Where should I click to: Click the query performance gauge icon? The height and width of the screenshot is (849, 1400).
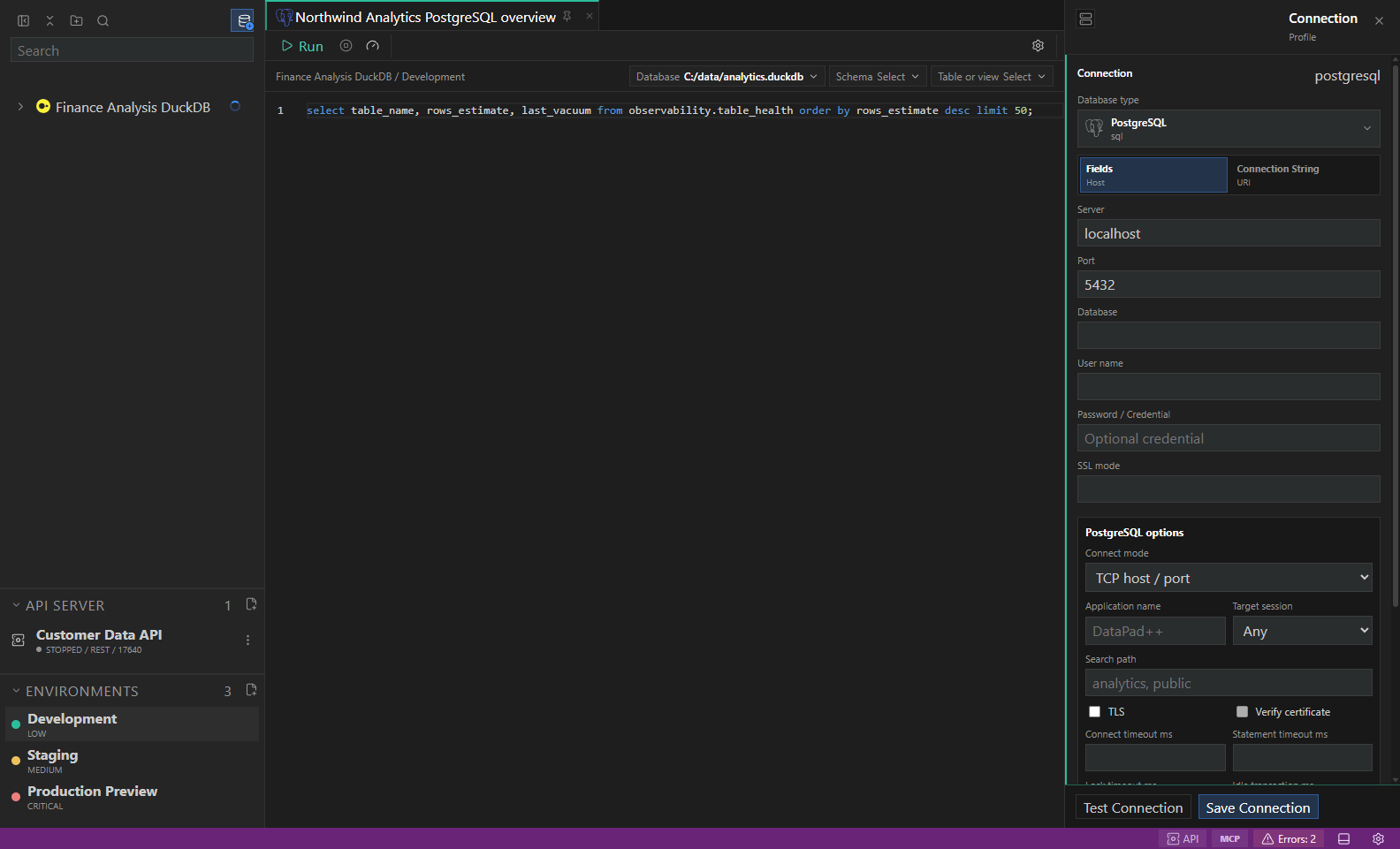pyautogui.click(x=373, y=46)
